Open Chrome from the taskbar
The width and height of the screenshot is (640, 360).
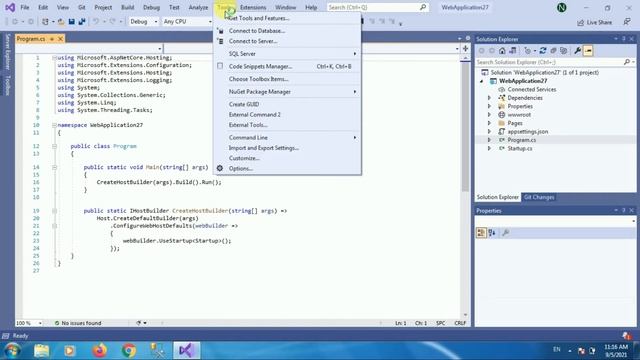point(129,351)
